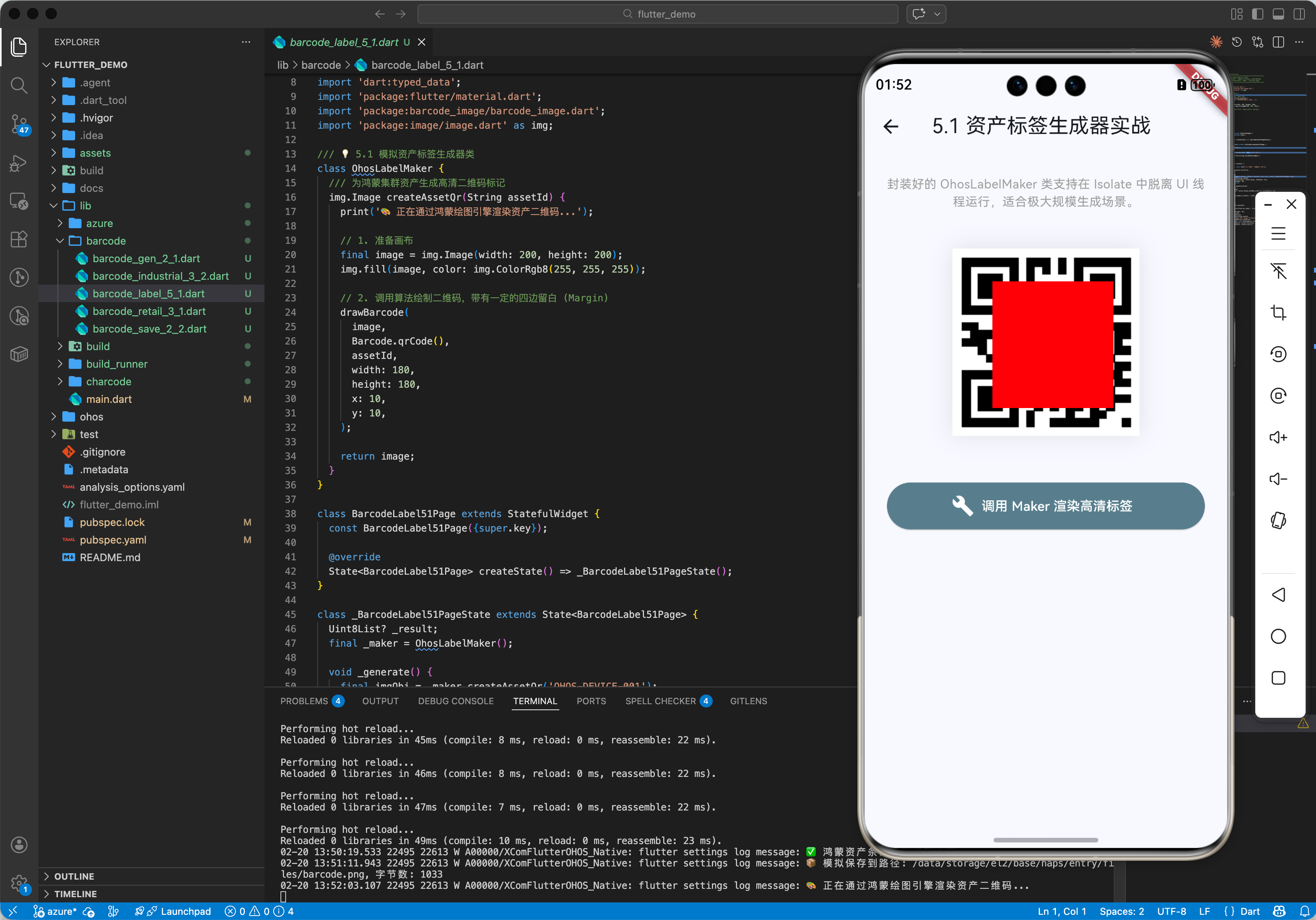The height and width of the screenshot is (920, 1316).
Task: Click Launchpad in status bar
Action: point(185,911)
